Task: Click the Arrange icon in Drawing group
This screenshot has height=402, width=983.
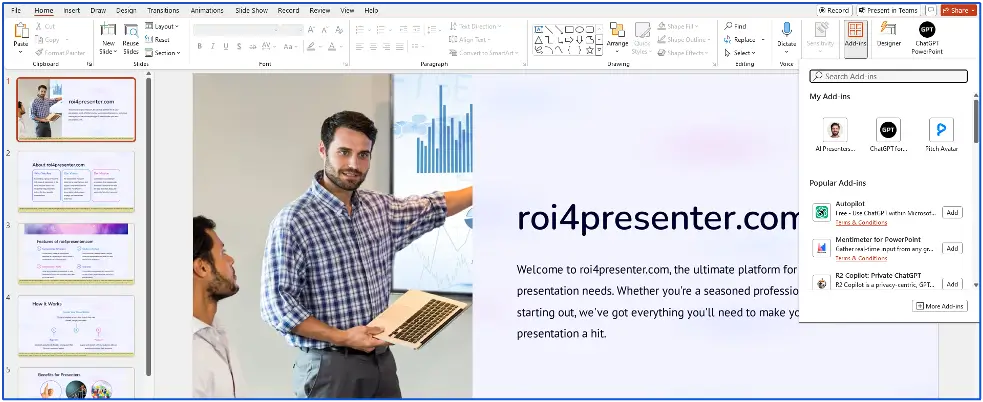Action: [617, 32]
